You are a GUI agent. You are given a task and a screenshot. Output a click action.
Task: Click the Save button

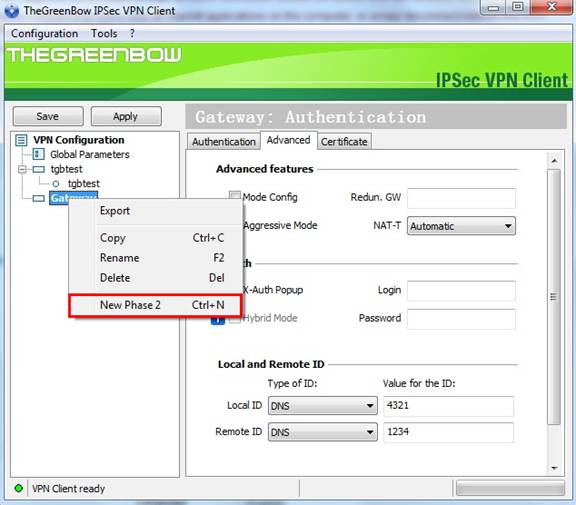pos(48,116)
